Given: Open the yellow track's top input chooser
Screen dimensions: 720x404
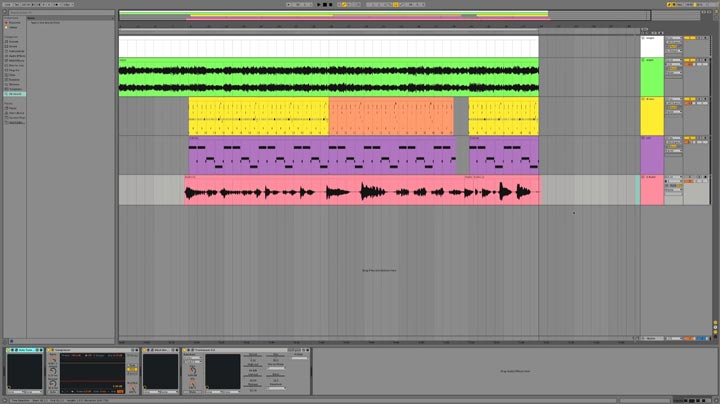Looking at the screenshot, I should coord(674,99).
